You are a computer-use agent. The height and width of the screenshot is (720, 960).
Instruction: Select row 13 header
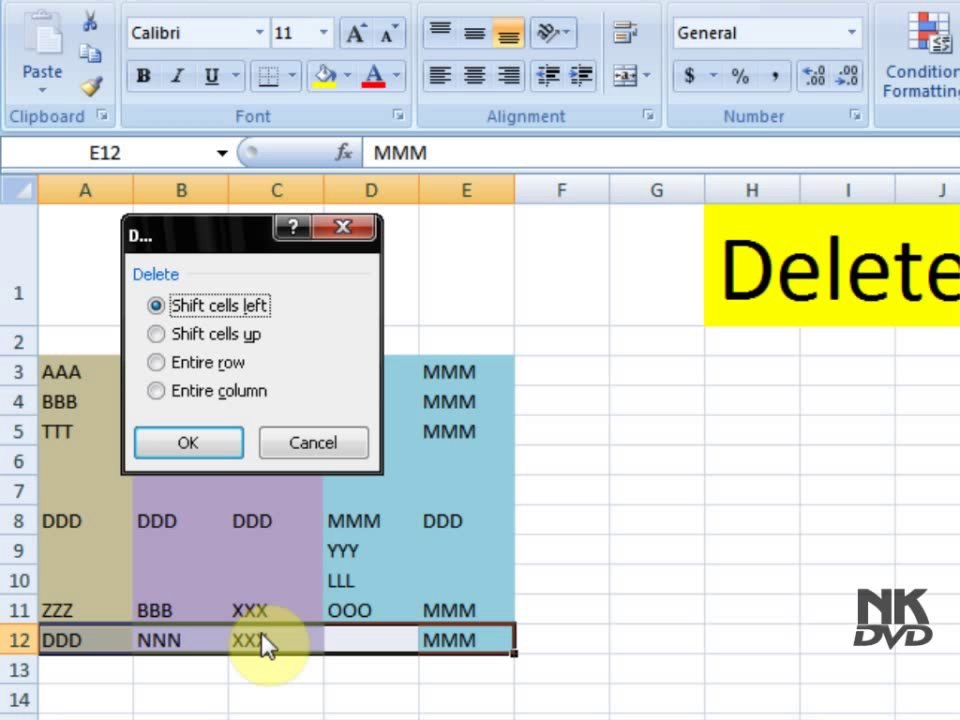tap(19, 670)
